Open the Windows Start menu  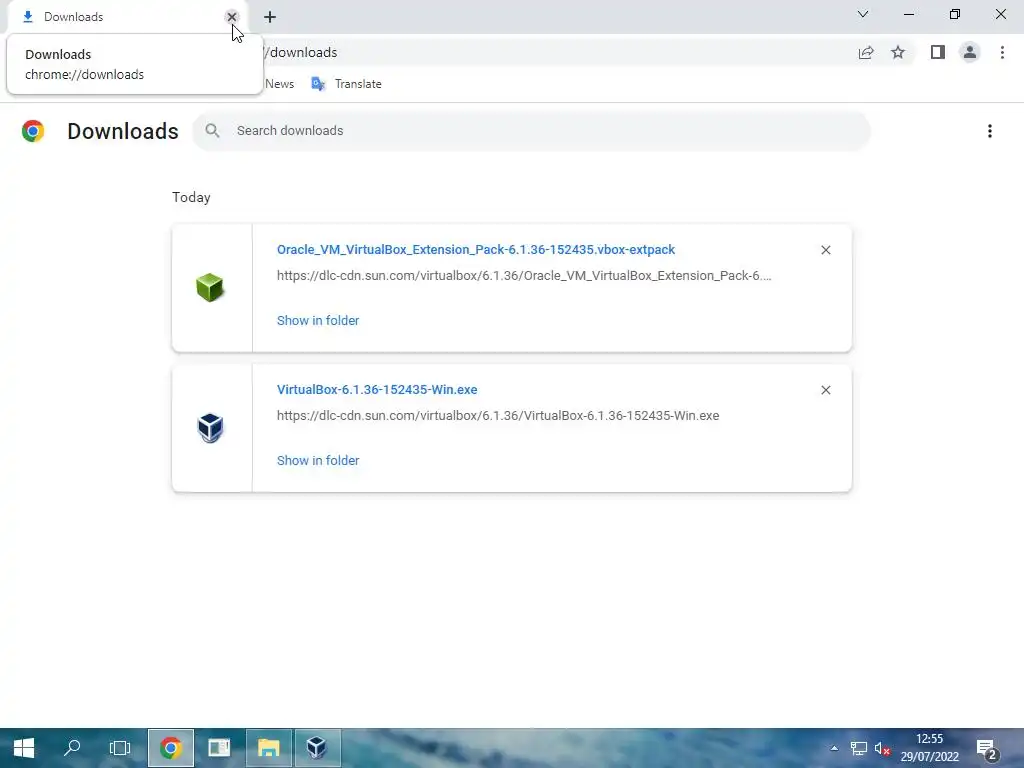click(24, 748)
